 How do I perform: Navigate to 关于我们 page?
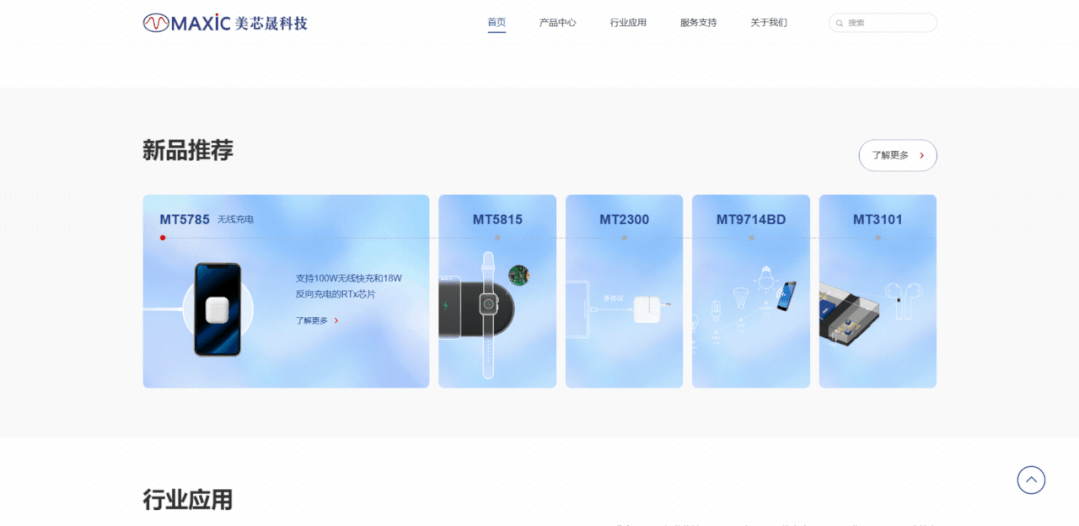(x=768, y=22)
